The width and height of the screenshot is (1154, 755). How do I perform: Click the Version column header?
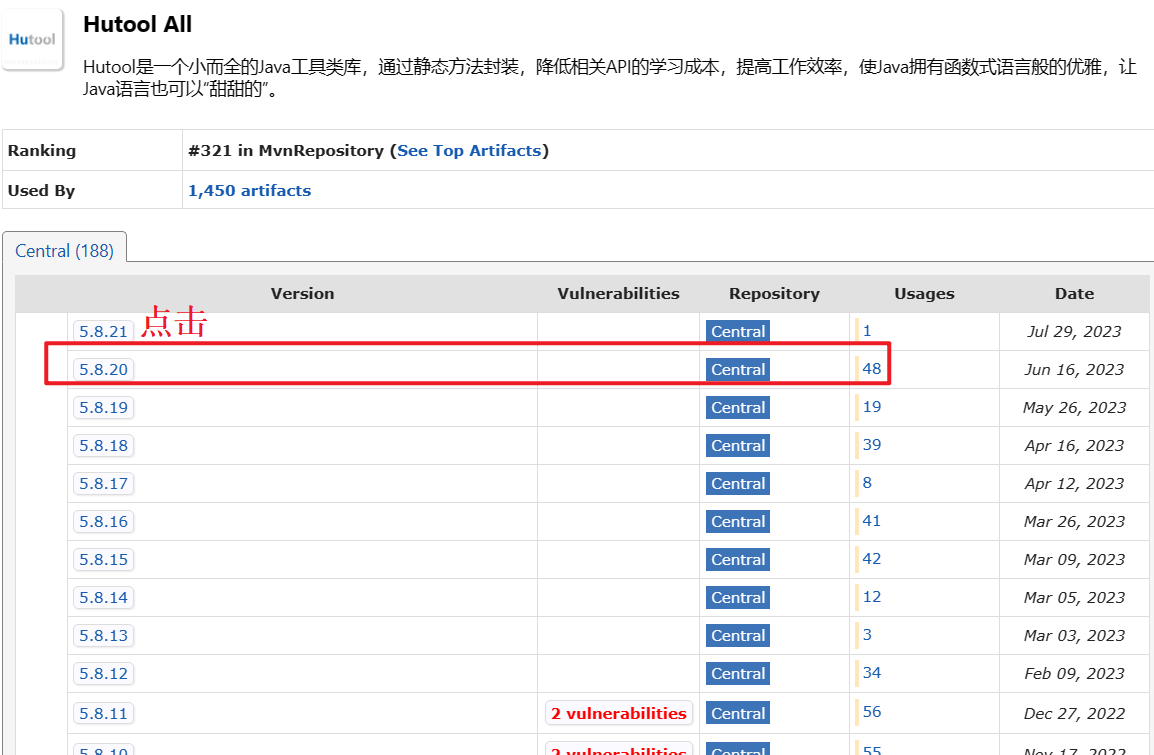(x=302, y=294)
